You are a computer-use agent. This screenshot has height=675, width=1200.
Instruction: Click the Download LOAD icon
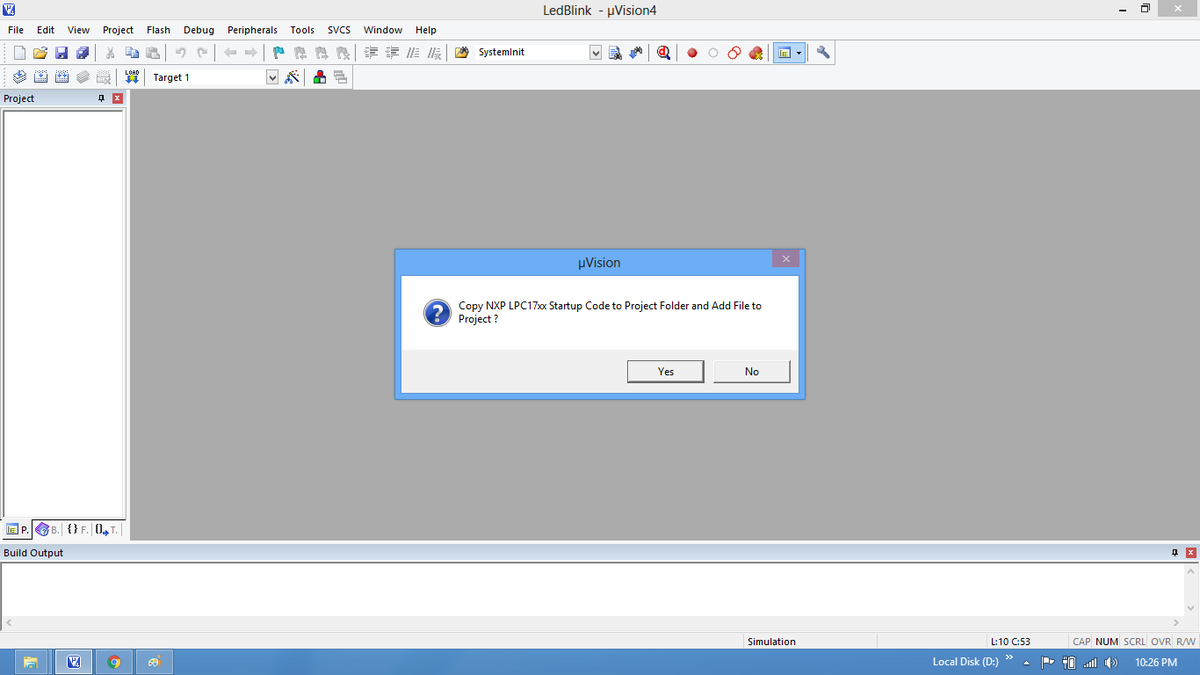click(132, 77)
